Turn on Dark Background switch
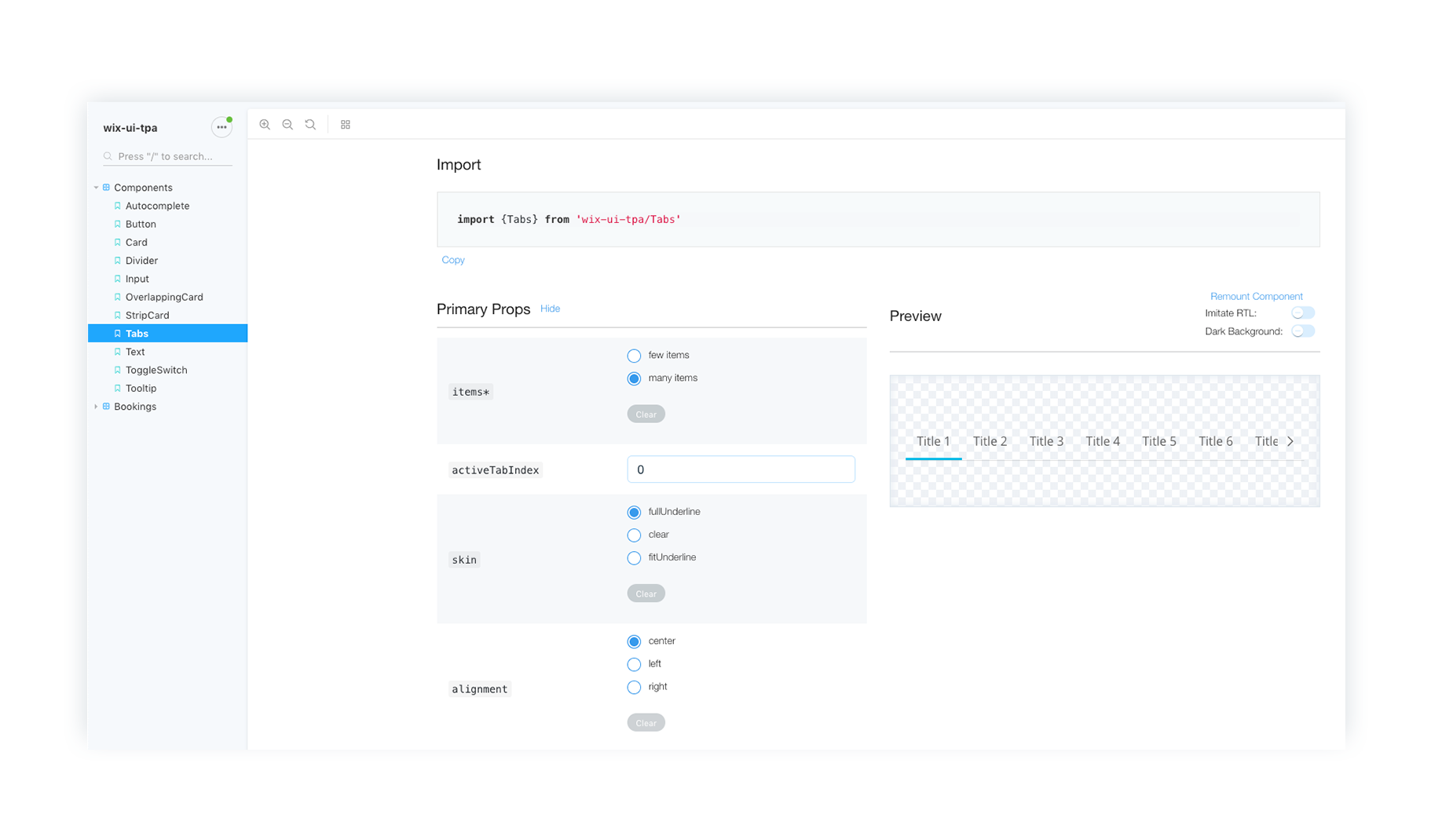 click(x=1302, y=331)
